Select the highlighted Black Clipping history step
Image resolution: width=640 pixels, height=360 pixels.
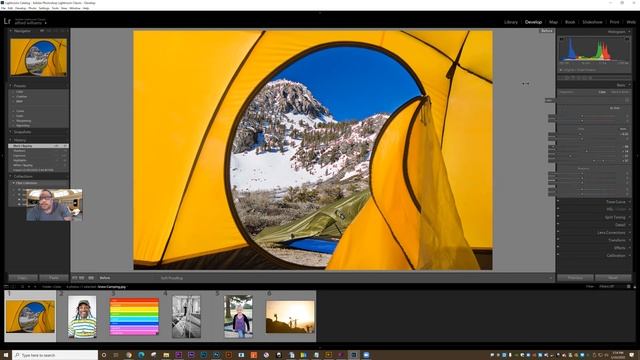tap(38, 146)
